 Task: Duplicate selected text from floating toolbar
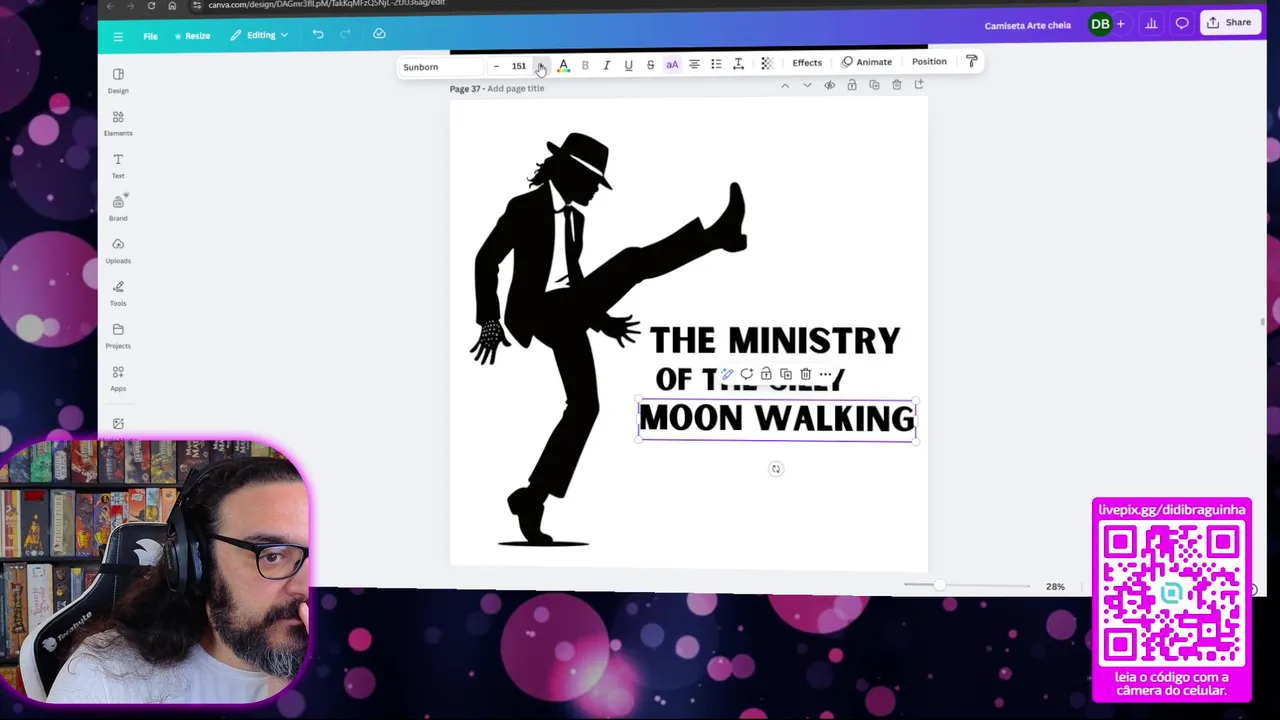pyautogui.click(x=786, y=374)
